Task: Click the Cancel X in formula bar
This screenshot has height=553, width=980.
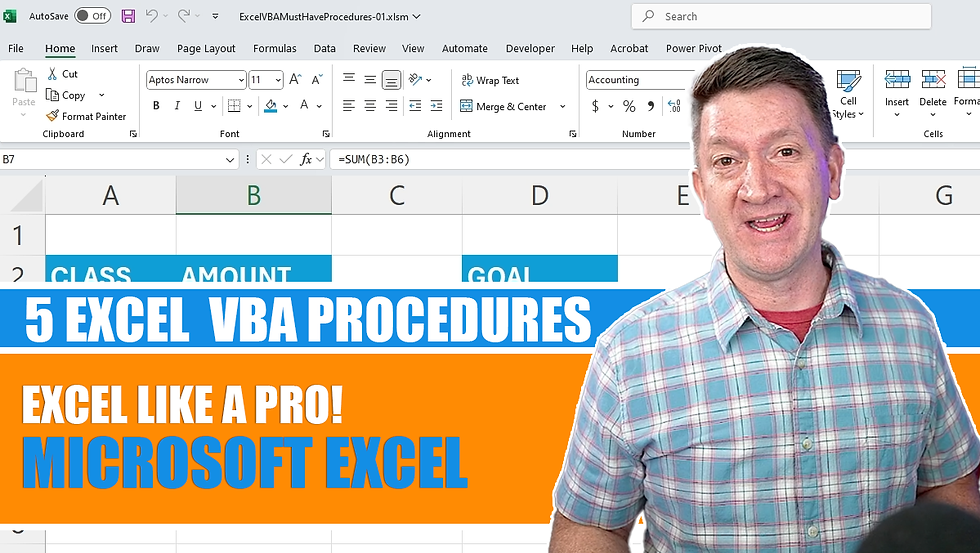Action: click(x=266, y=159)
